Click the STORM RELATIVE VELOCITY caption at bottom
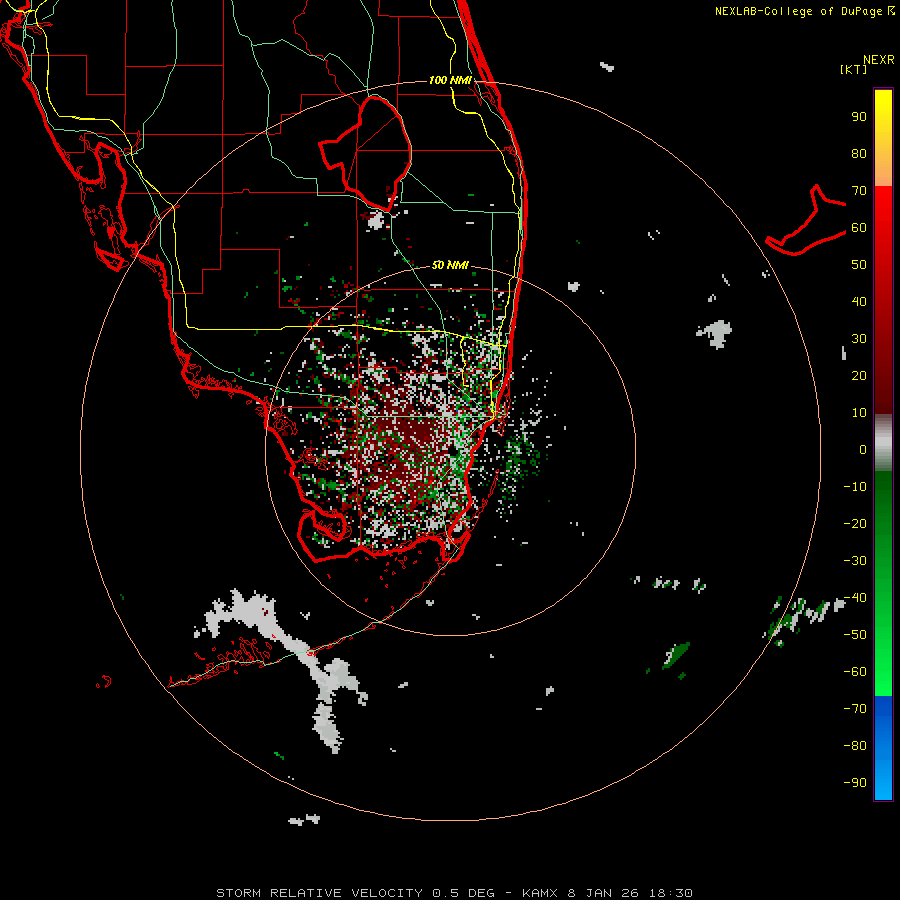Image resolution: width=900 pixels, height=900 pixels. tap(455, 893)
